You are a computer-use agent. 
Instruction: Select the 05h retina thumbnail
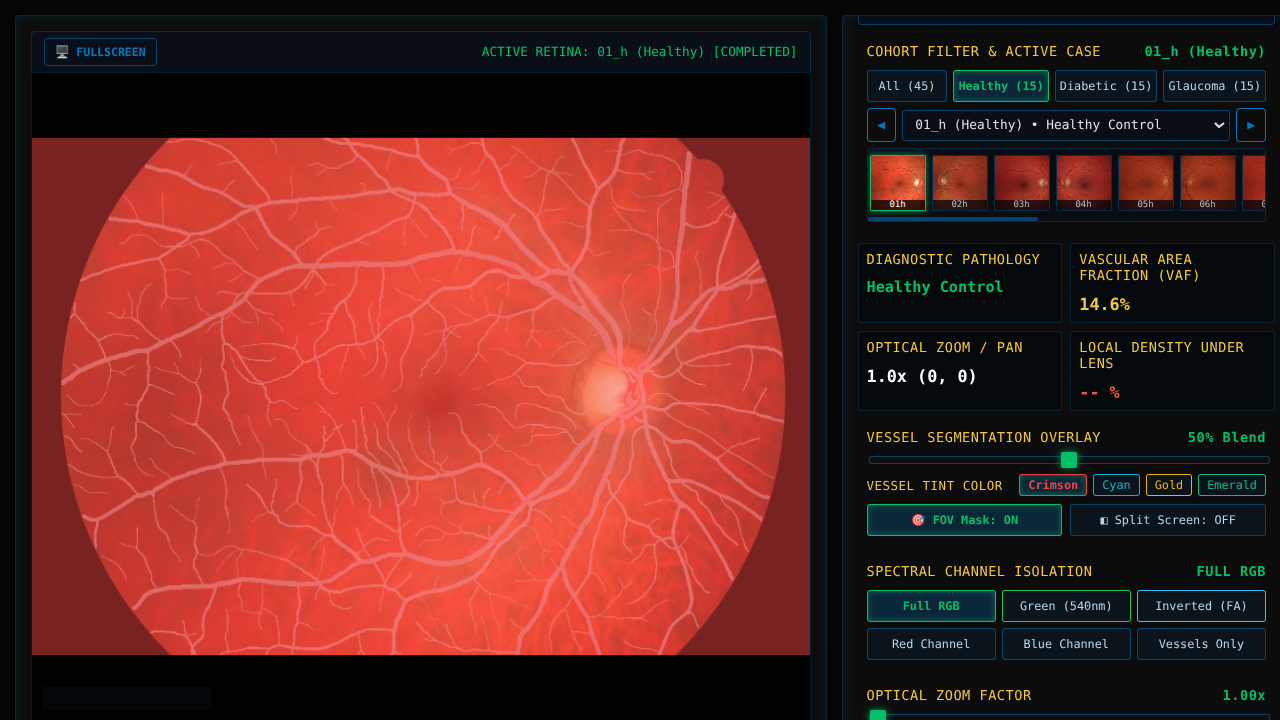point(1146,183)
